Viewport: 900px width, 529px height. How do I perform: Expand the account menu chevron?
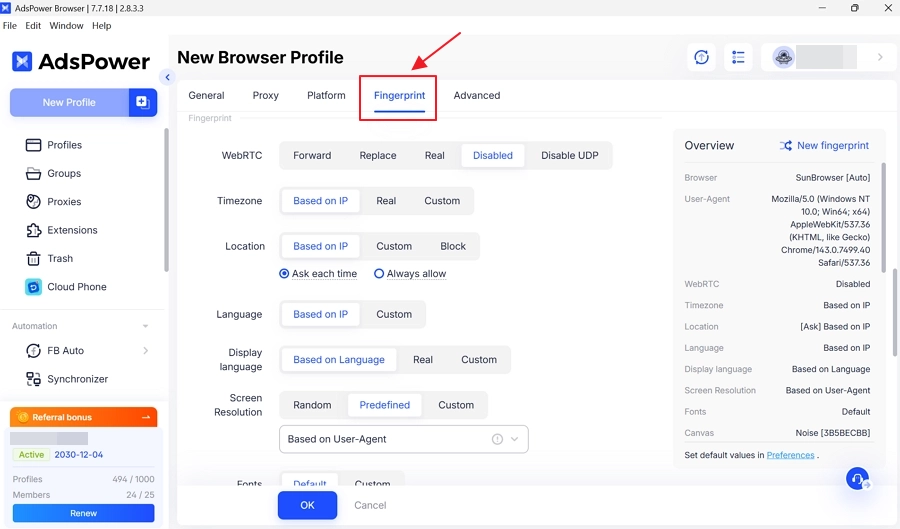(880, 57)
